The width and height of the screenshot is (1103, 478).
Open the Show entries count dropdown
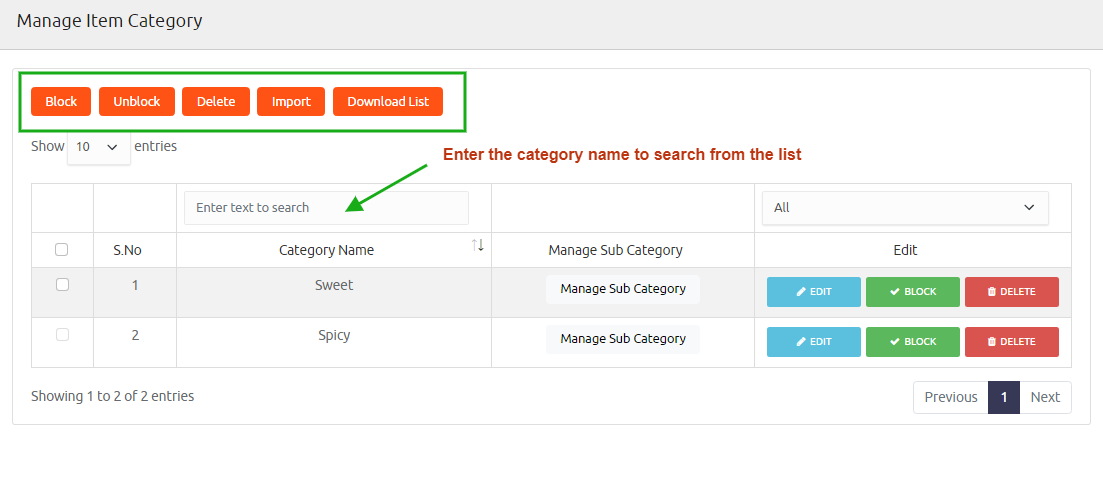click(x=98, y=147)
